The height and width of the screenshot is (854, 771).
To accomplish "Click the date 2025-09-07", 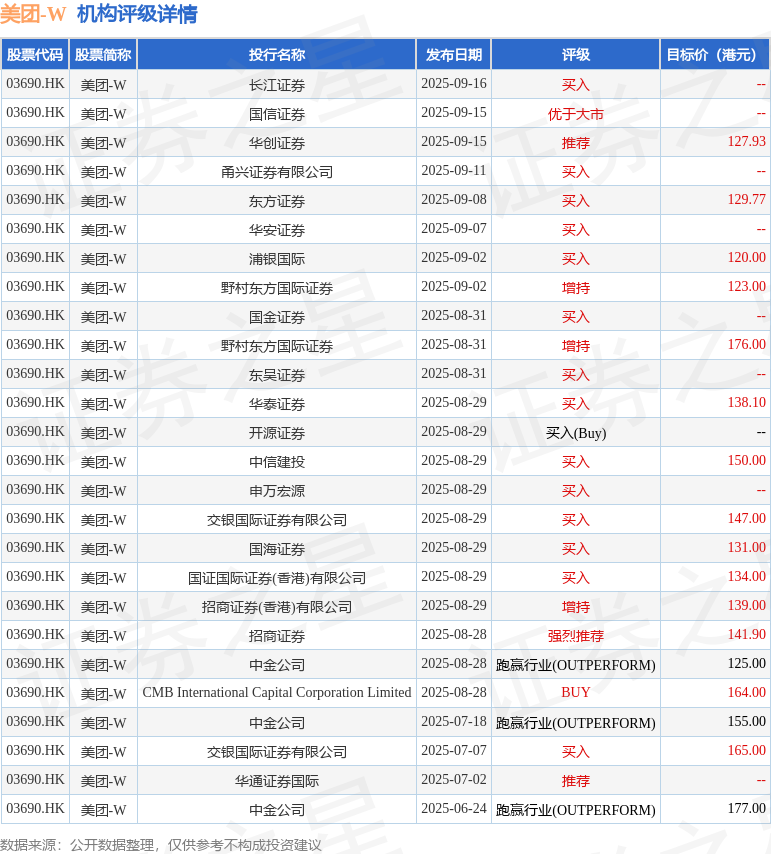I will (454, 228).
